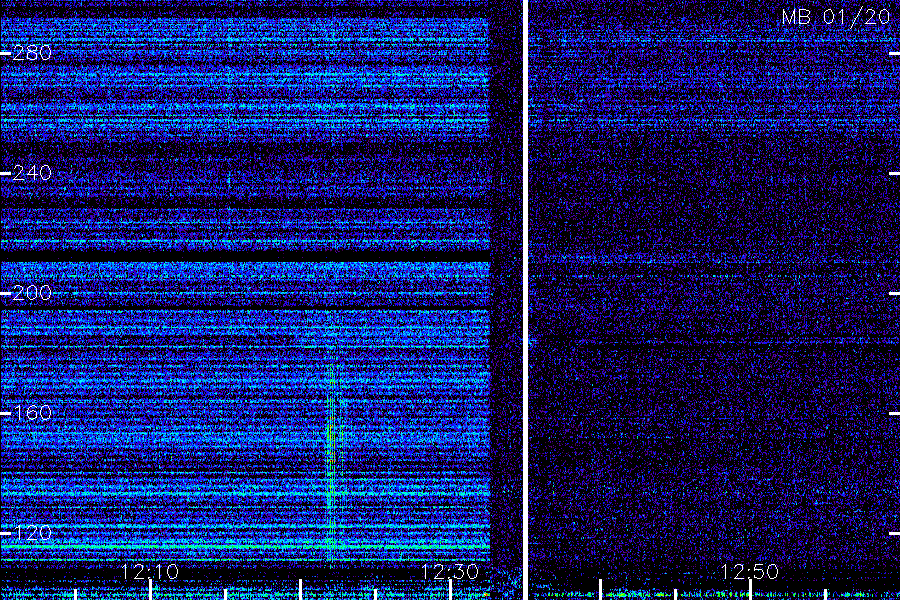Click the 280 frequency axis label

32,53
